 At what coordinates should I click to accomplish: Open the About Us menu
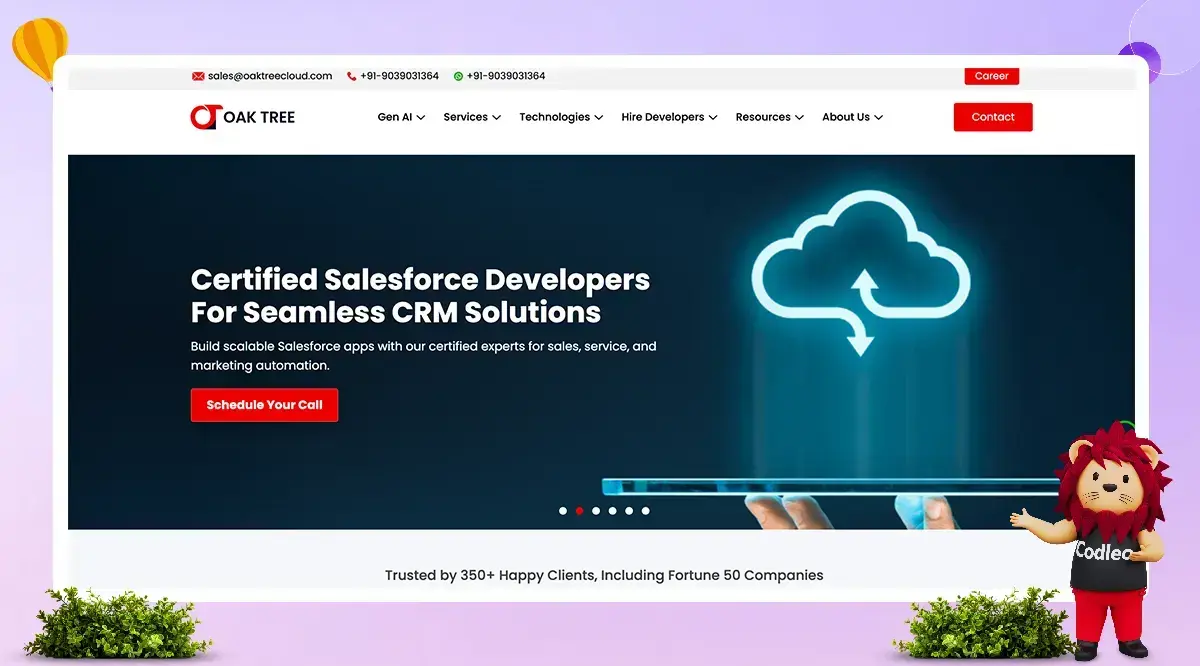pos(852,117)
